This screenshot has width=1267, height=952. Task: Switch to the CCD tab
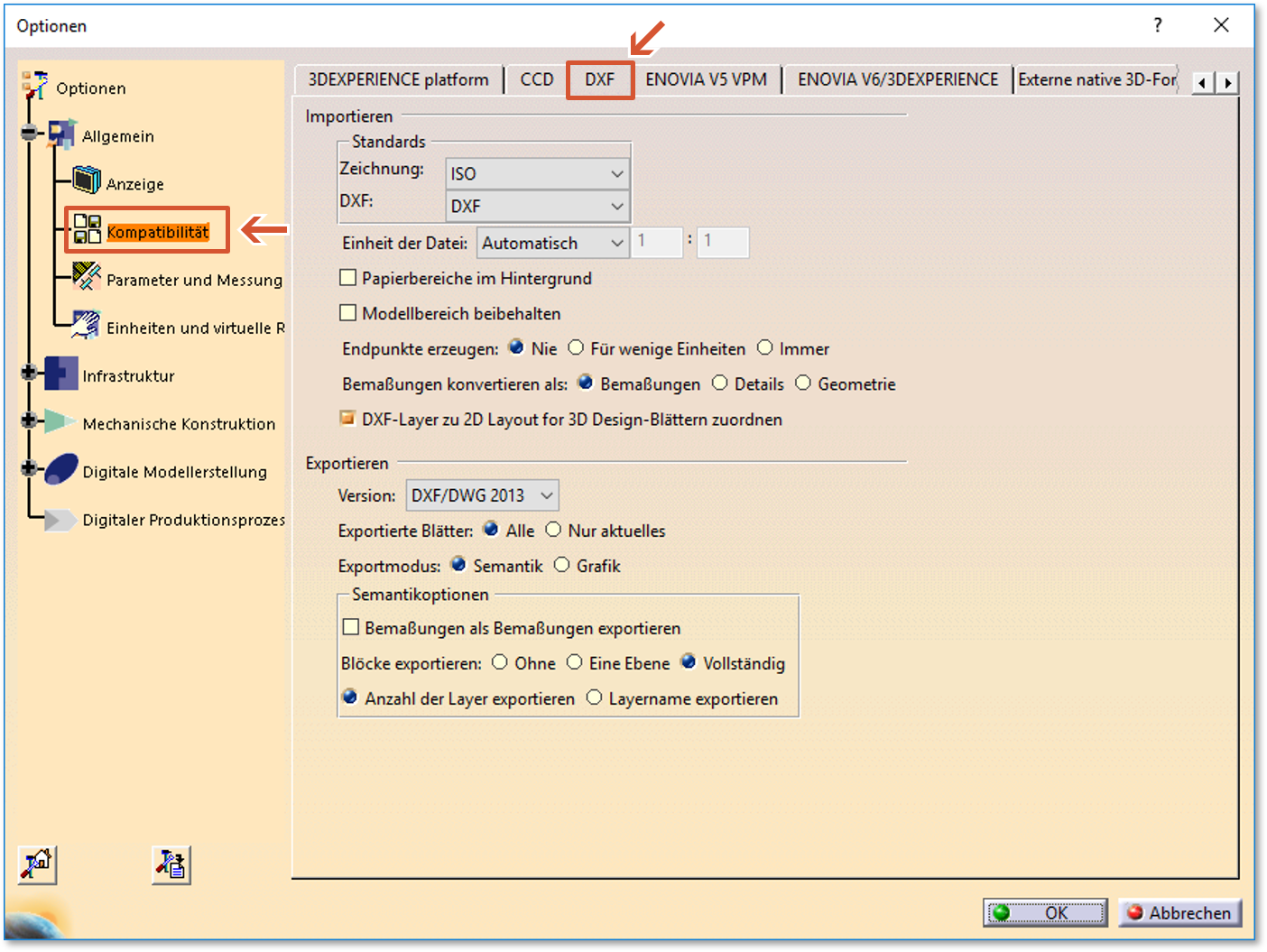click(536, 79)
